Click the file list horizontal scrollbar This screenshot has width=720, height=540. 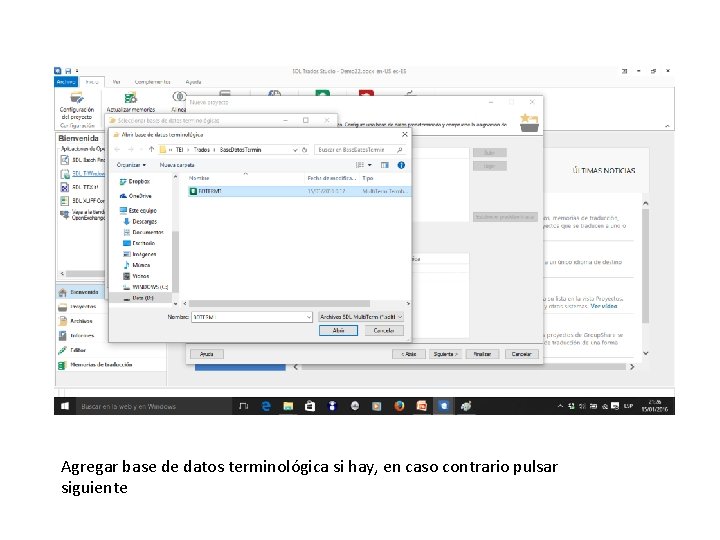[279, 304]
